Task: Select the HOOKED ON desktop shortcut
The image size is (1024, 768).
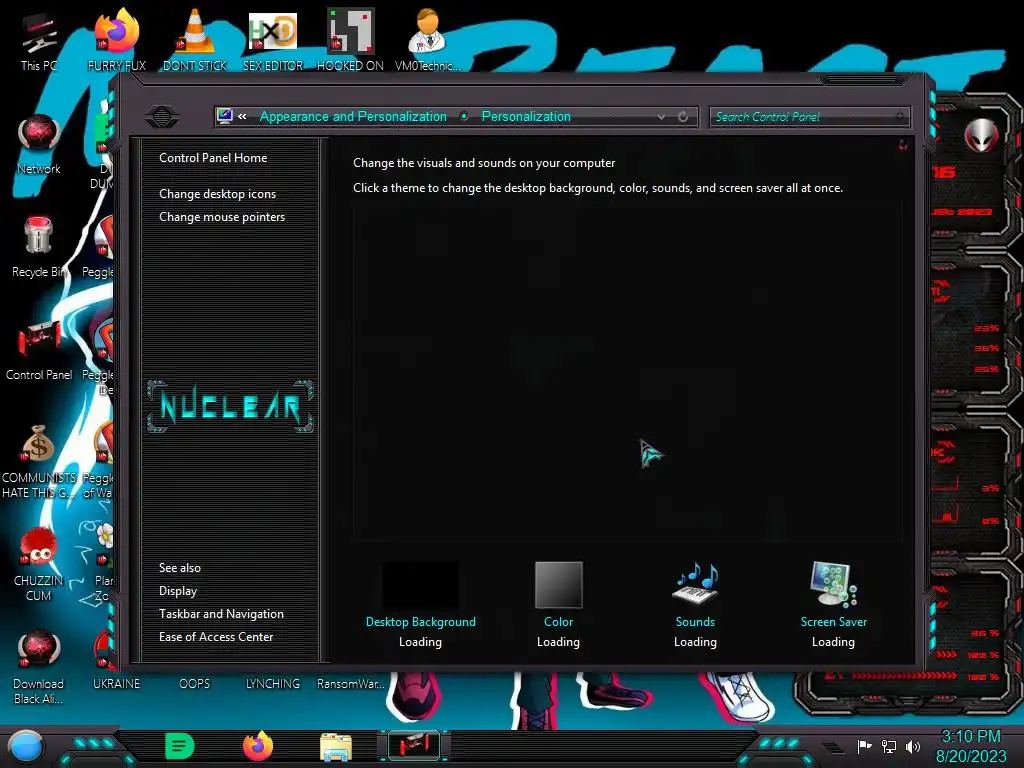Action: tap(350, 40)
